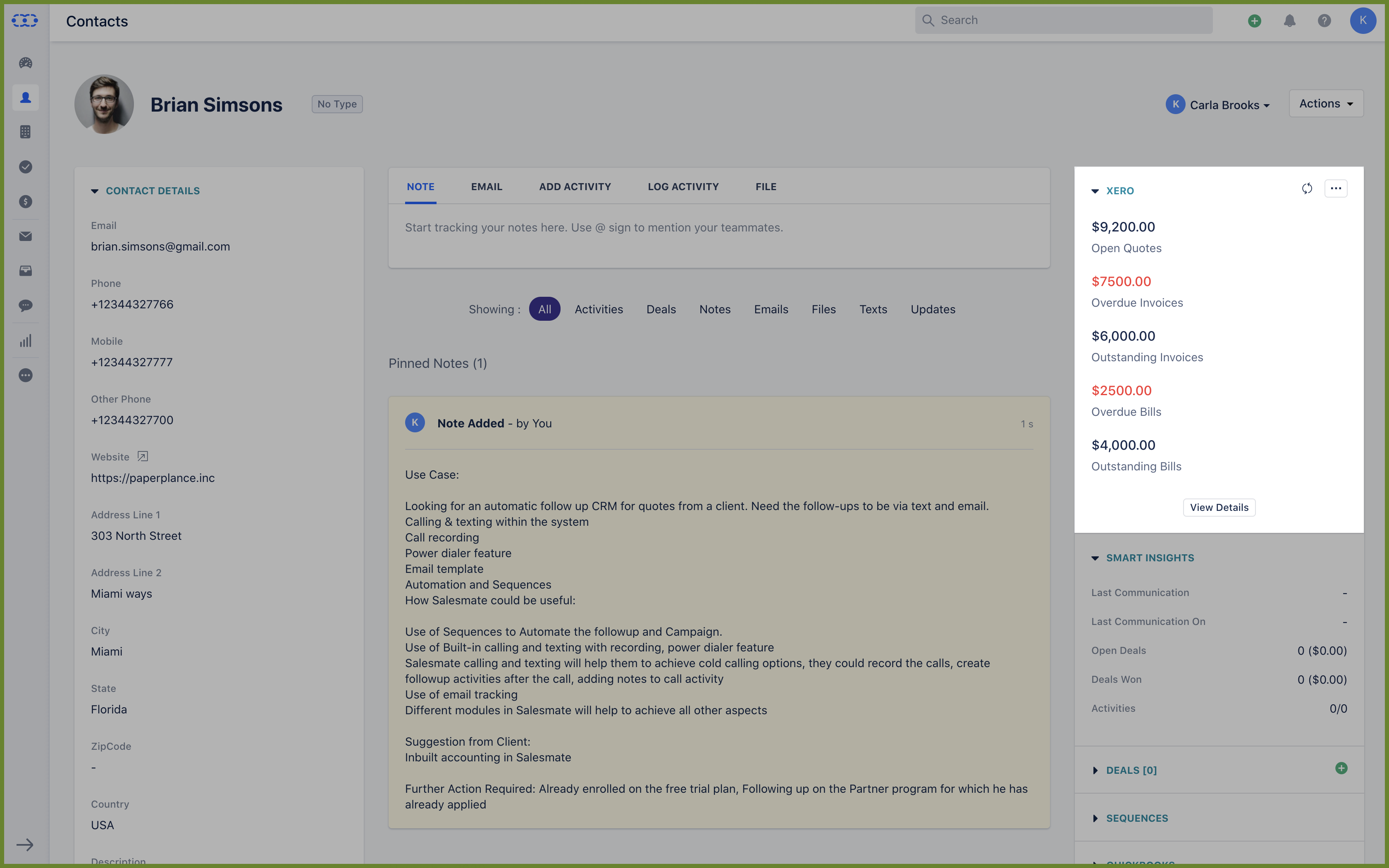
Task: Click the Note Added author avatar K
Action: [415, 422]
